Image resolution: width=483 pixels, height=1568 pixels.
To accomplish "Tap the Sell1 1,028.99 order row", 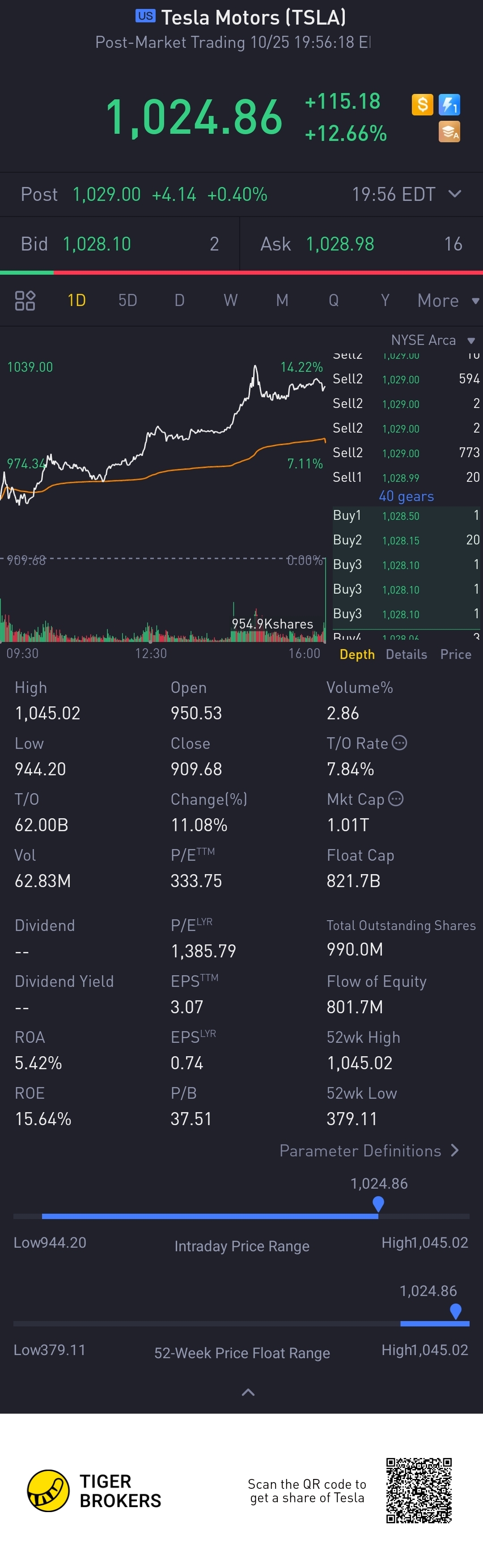I will point(406,477).
